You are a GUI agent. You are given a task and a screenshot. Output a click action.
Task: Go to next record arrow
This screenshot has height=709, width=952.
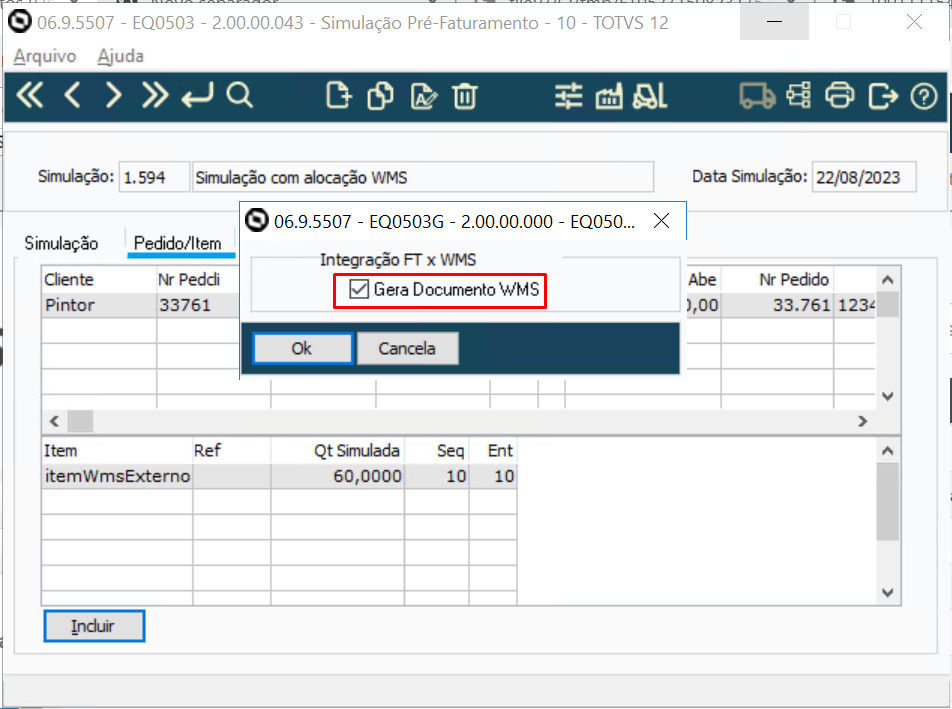pos(114,95)
